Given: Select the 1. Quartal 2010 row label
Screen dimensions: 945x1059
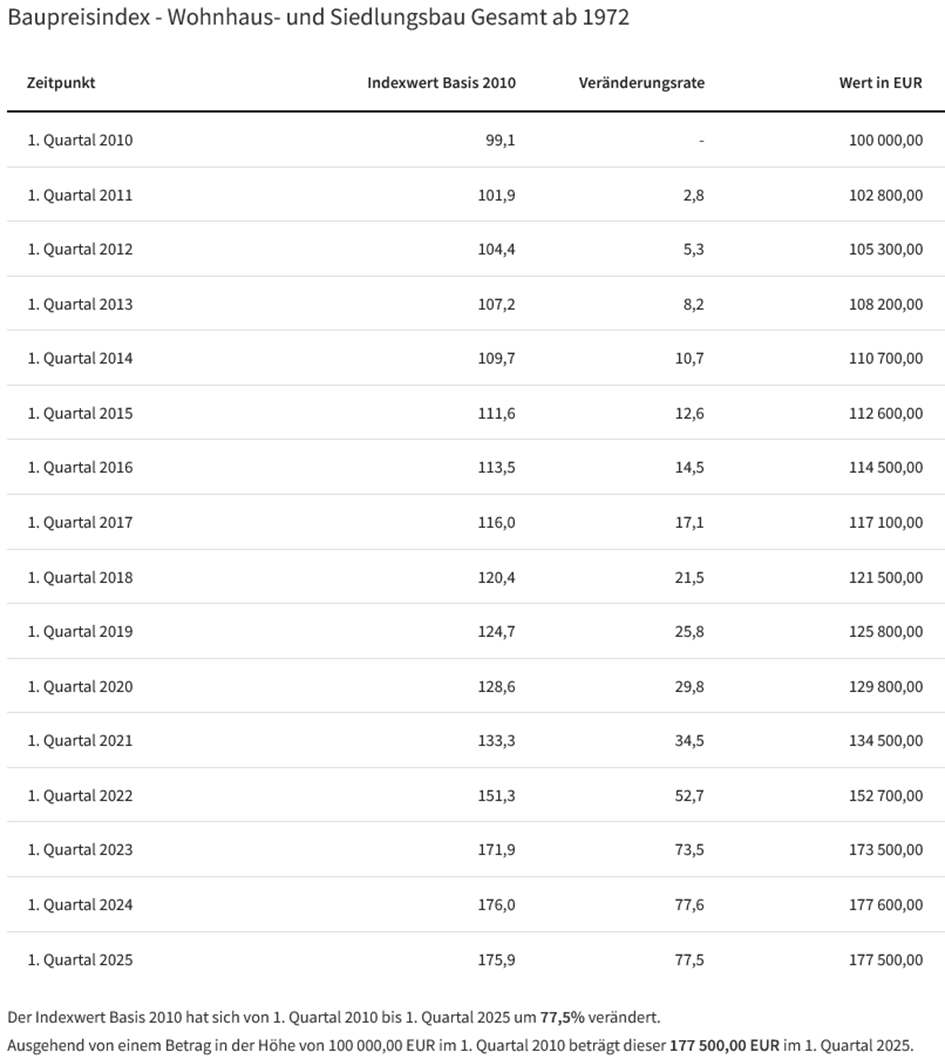Looking at the screenshot, I should [80, 140].
